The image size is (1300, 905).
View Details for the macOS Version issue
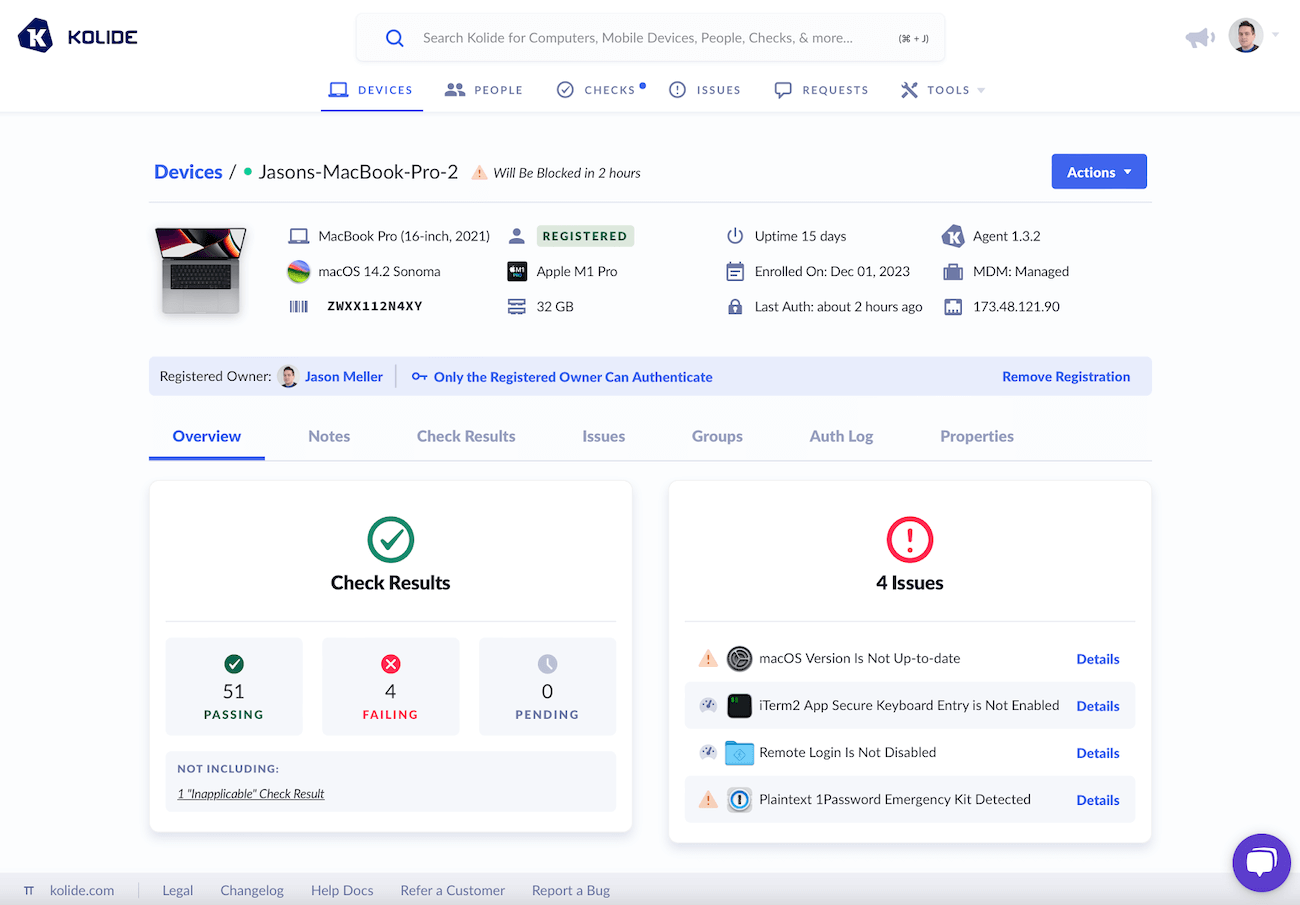point(1097,659)
